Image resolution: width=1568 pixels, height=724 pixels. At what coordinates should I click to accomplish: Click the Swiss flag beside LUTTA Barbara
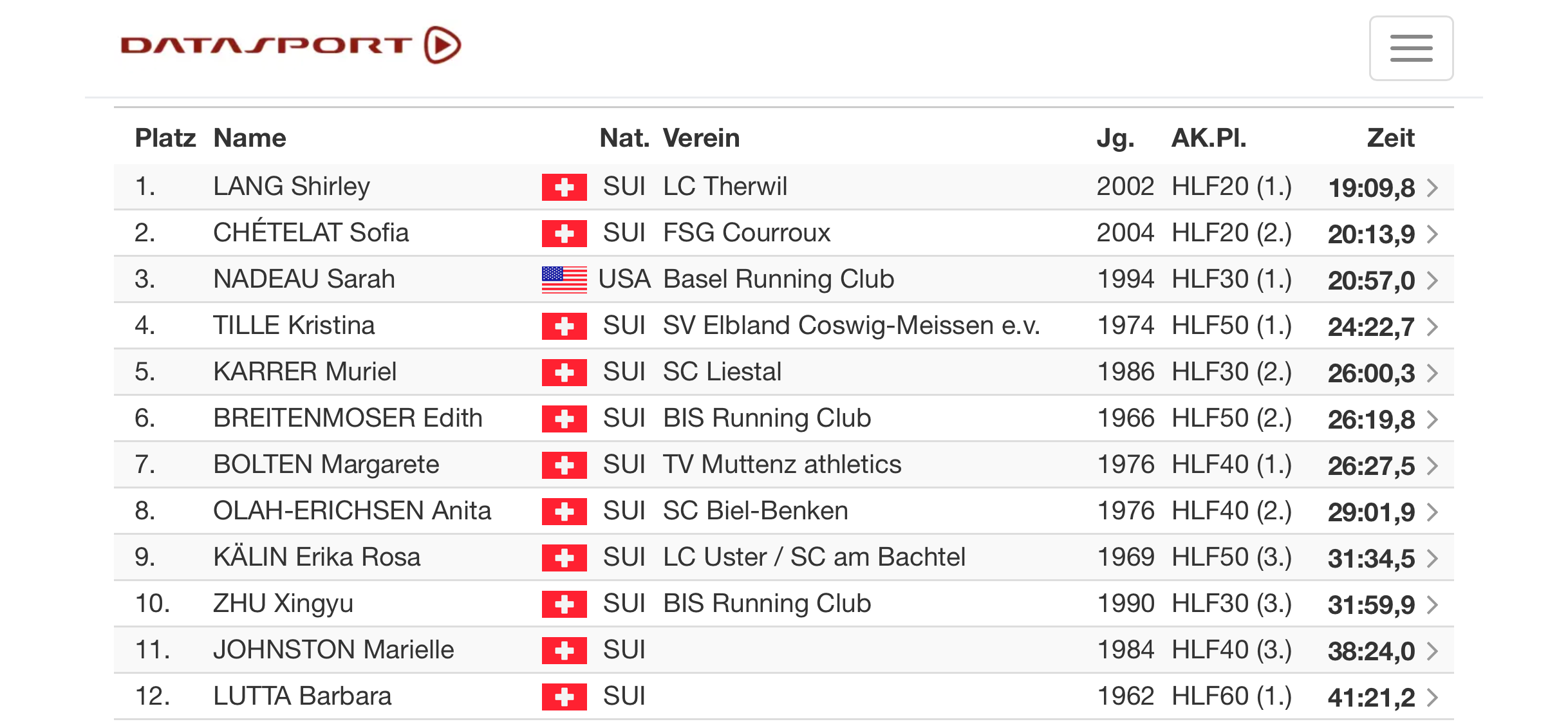pos(564,697)
